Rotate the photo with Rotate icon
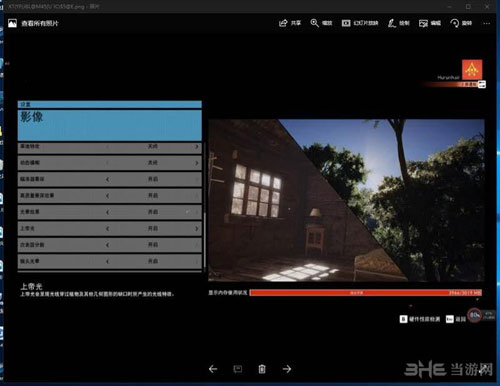The height and width of the screenshot is (386, 500). coord(461,23)
